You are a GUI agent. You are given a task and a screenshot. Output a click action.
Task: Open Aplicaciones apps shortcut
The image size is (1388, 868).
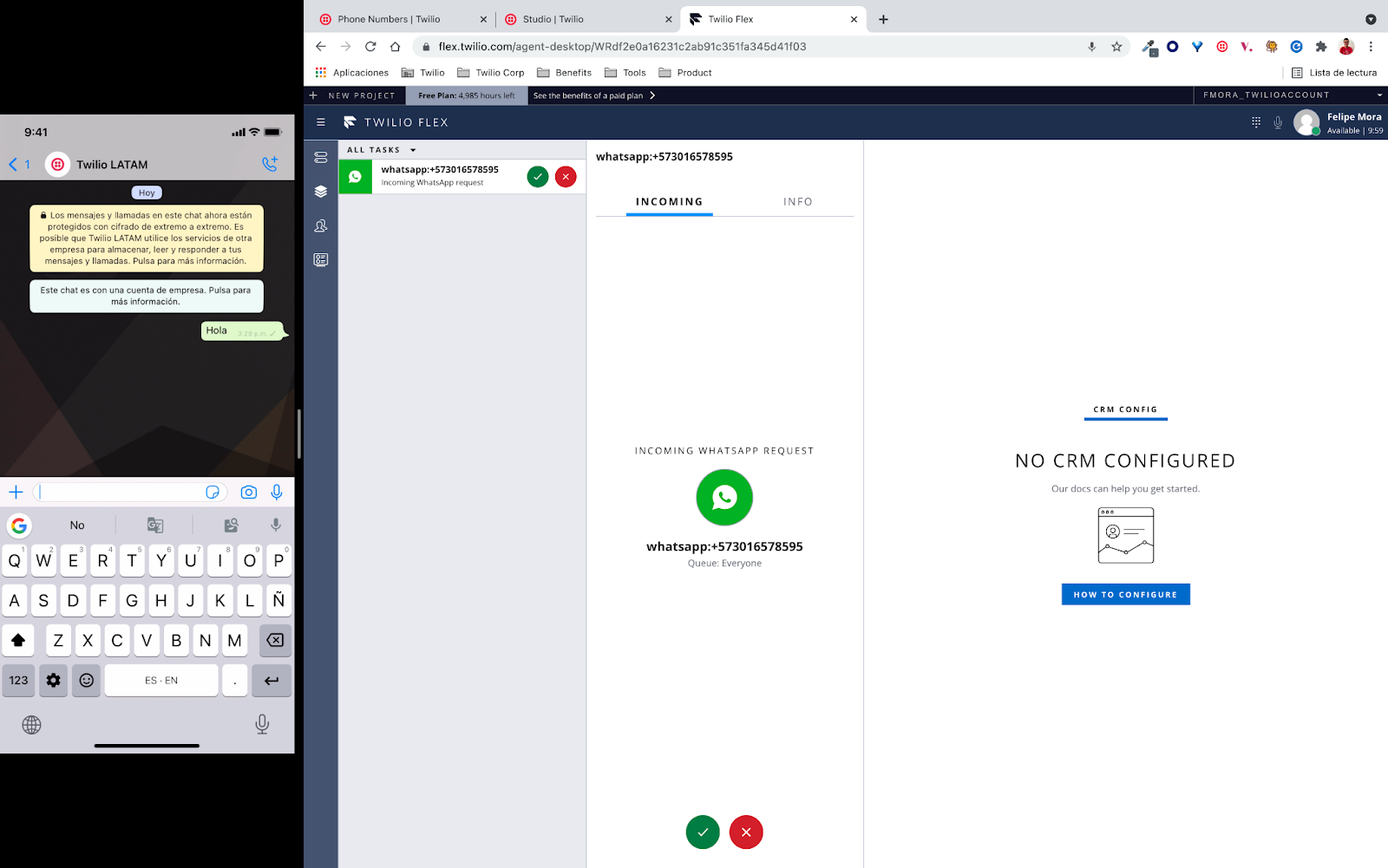(x=352, y=73)
